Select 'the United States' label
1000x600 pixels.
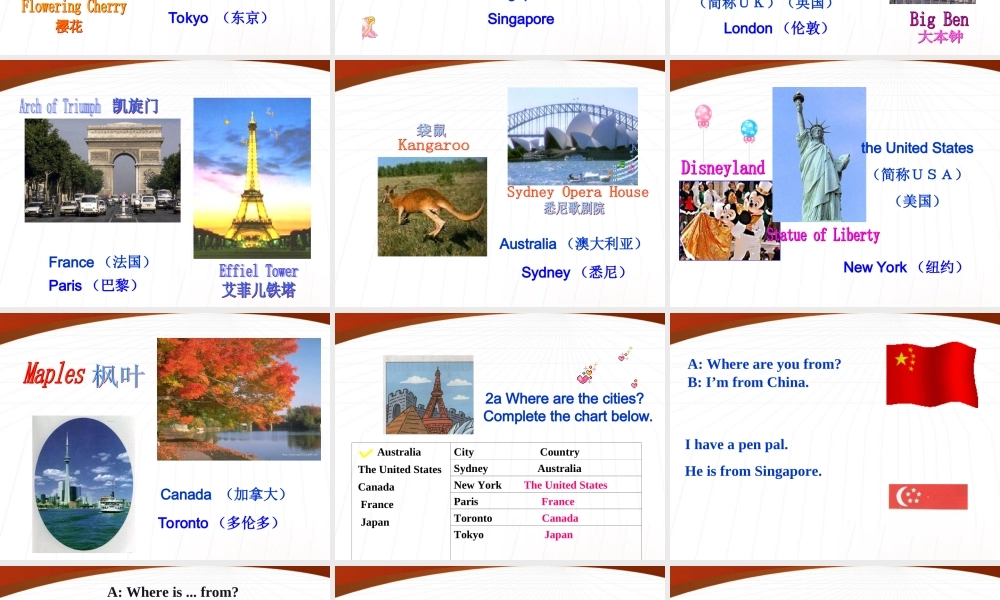click(x=917, y=148)
